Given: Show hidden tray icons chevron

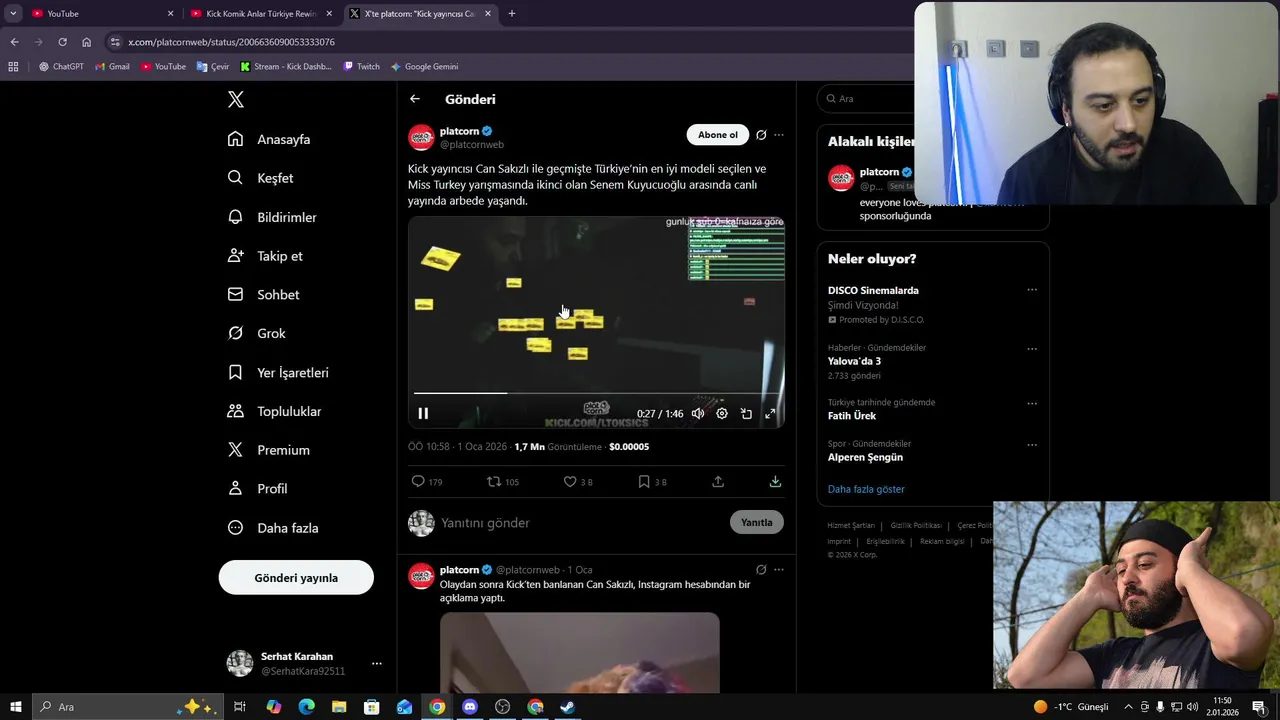Looking at the screenshot, I should (x=1129, y=707).
